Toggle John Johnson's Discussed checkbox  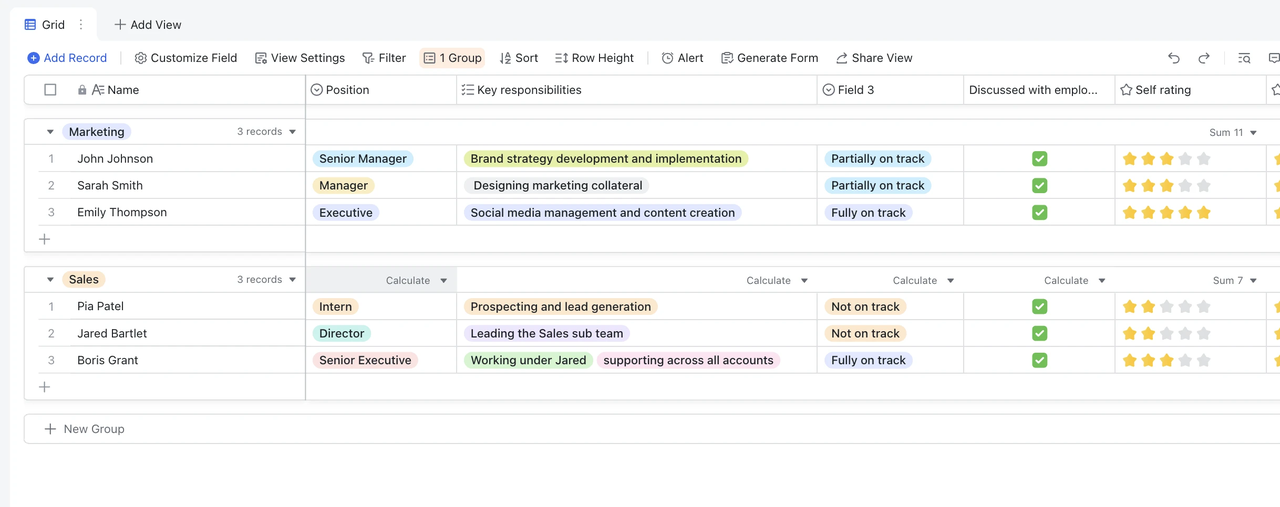pyautogui.click(x=1039, y=159)
